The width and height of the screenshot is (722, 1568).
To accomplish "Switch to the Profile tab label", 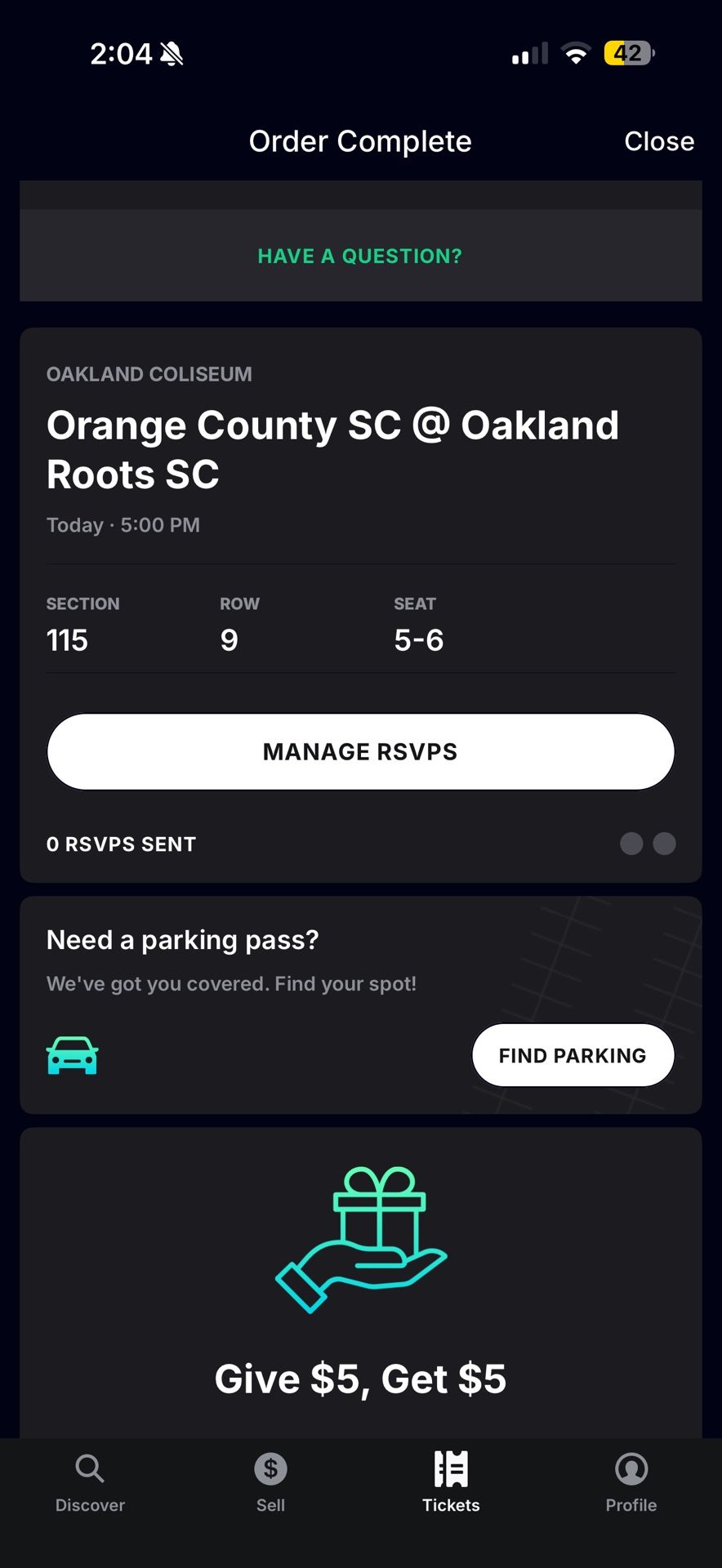I will (631, 1505).
